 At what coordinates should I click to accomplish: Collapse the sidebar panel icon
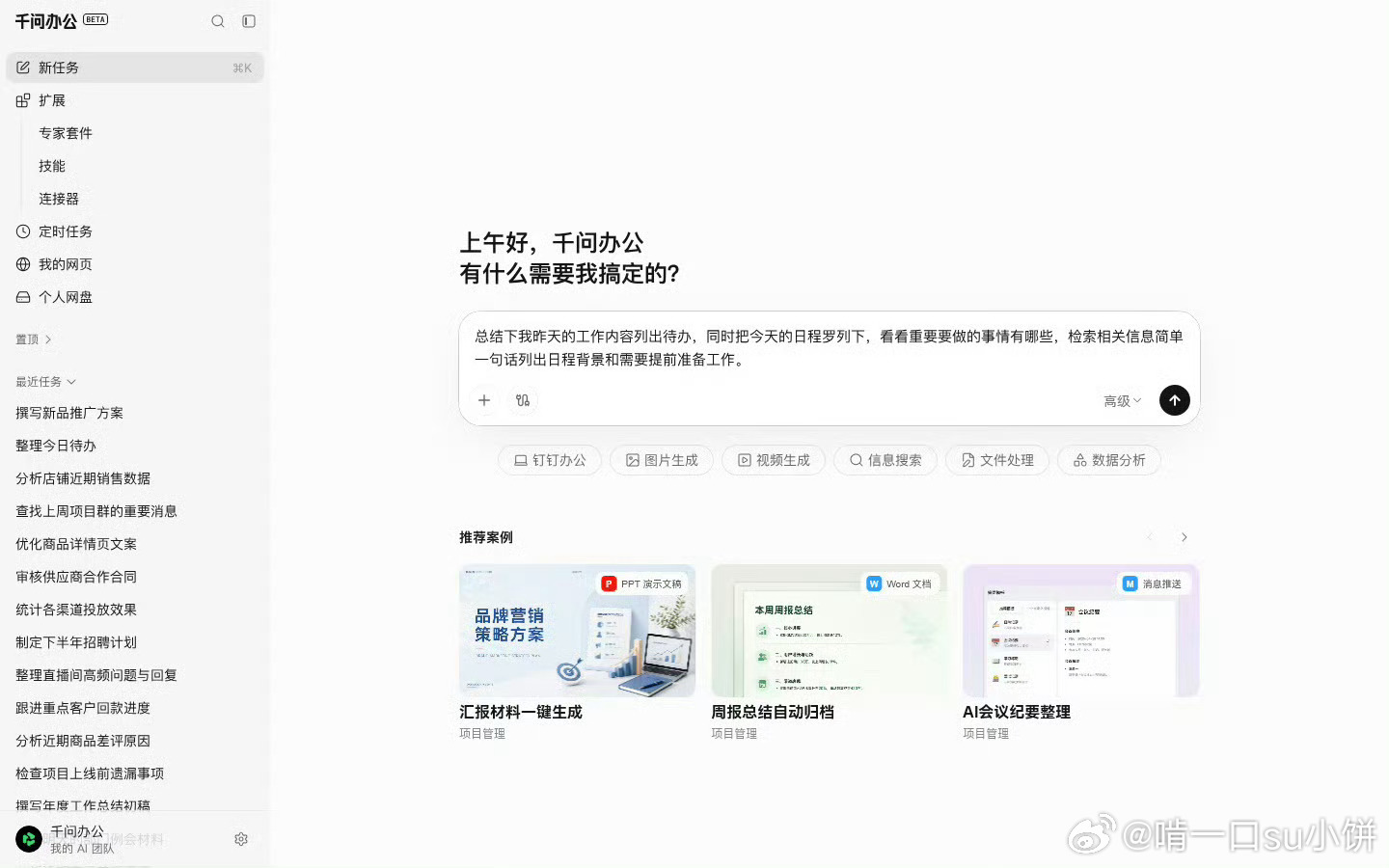249,21
